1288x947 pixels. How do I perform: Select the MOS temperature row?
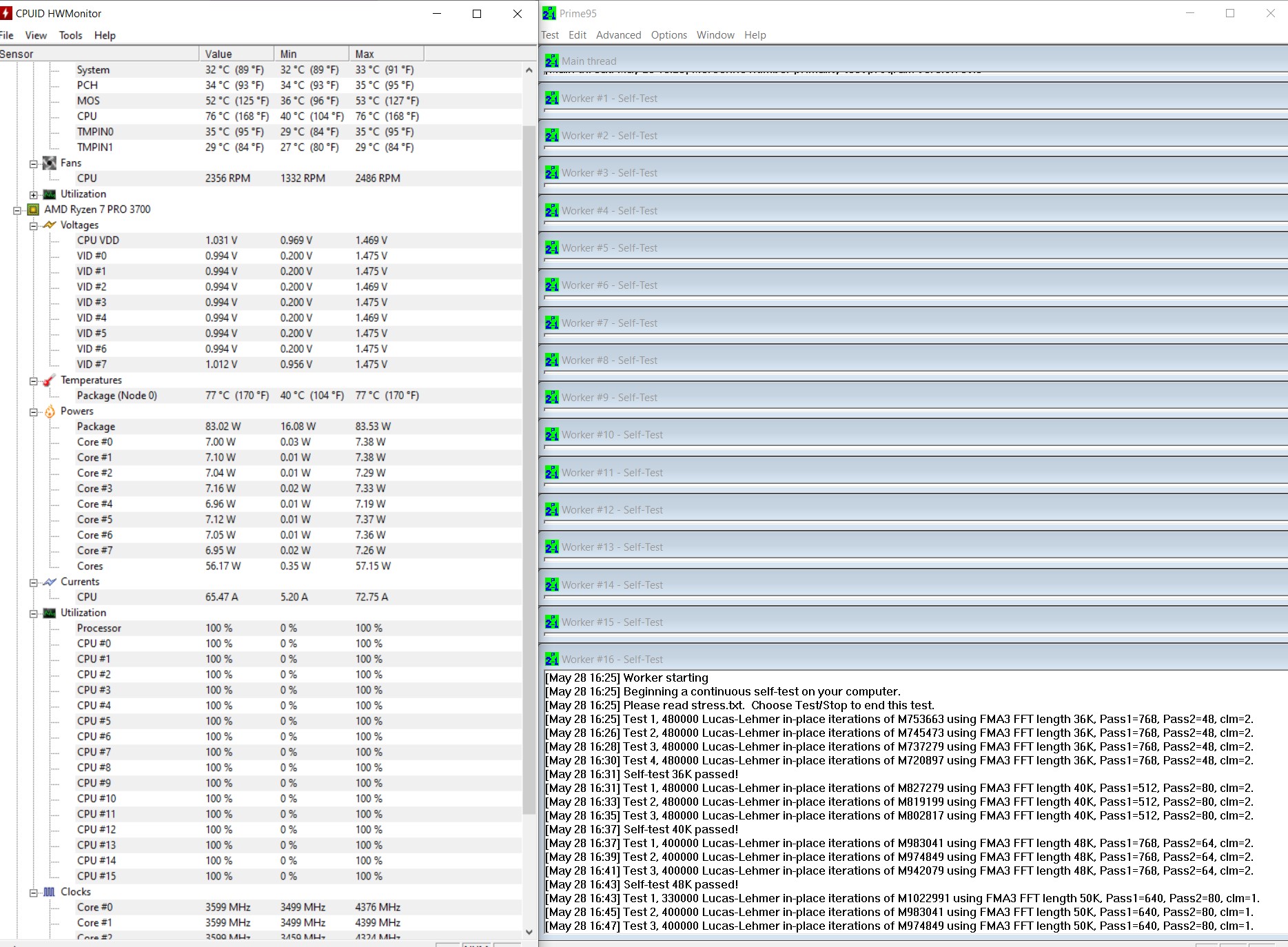(x=261, y=101)
